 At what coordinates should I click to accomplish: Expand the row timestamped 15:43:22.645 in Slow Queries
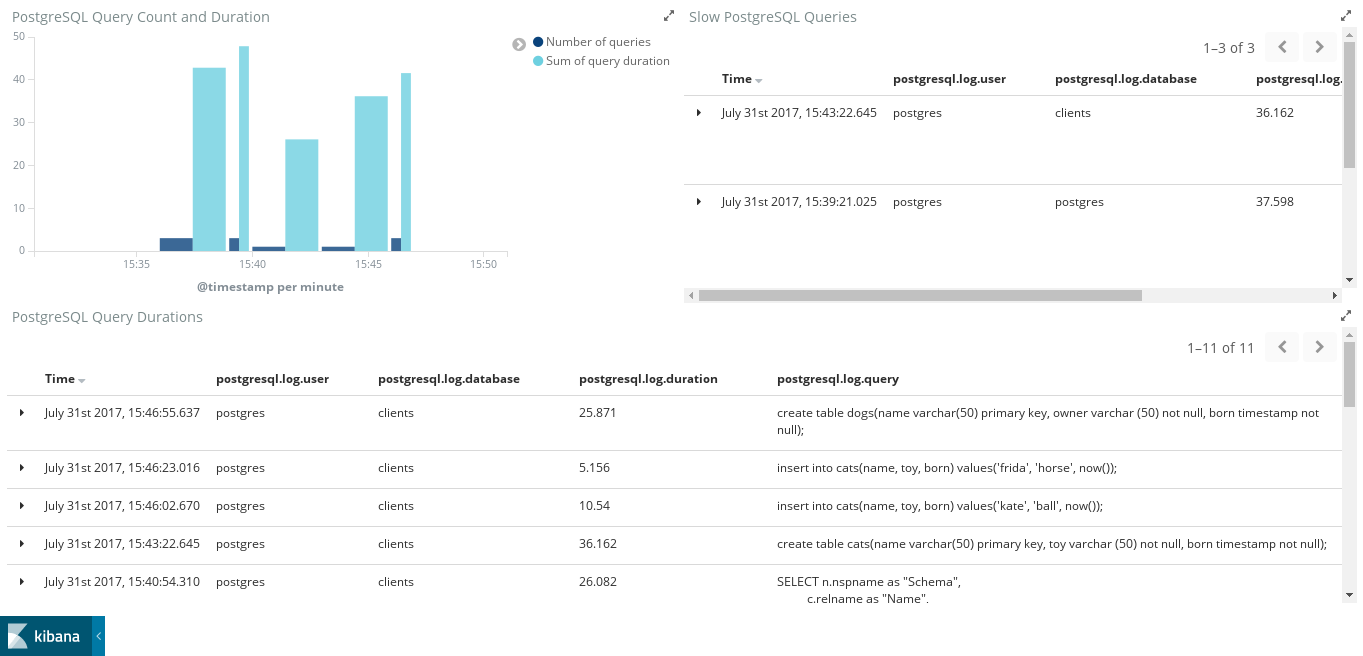(x=698, y=112)
